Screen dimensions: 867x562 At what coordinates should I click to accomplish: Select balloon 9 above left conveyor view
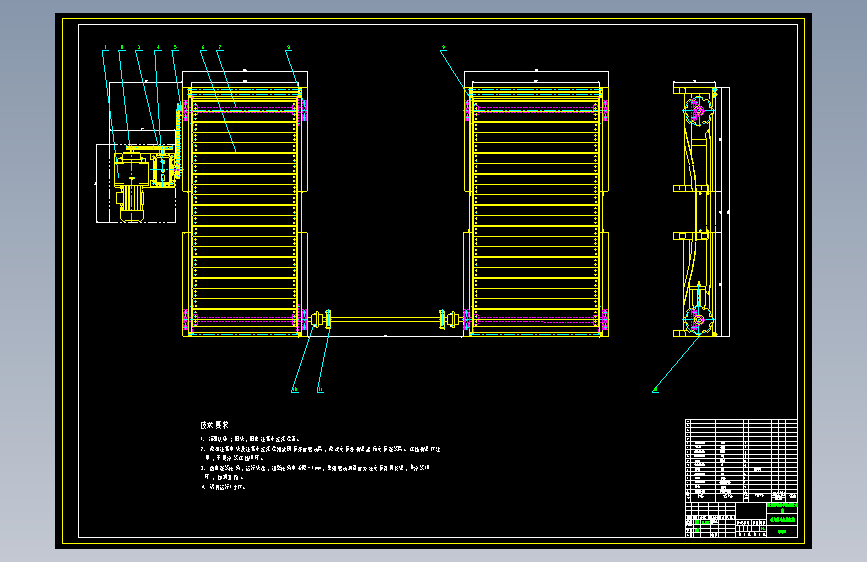click(x=289, y=48)
